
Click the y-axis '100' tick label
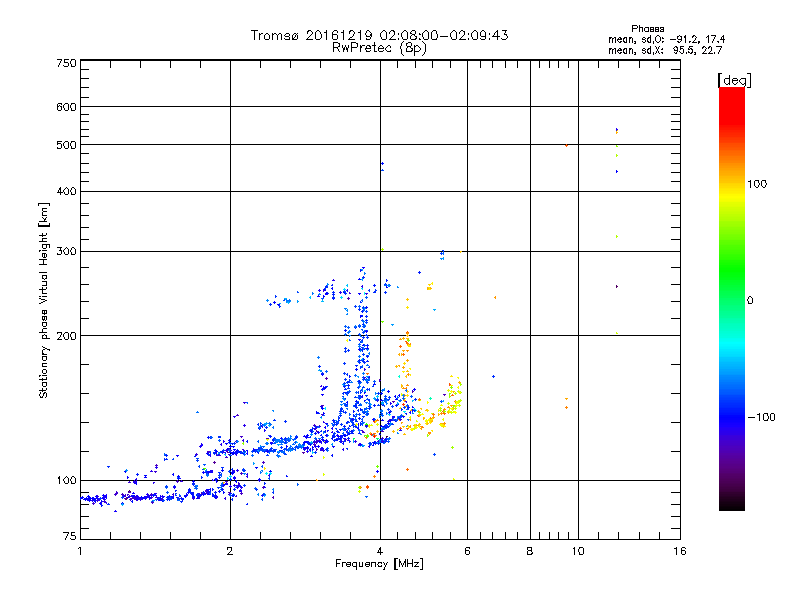pyautogui.click(x=66, y=481)
